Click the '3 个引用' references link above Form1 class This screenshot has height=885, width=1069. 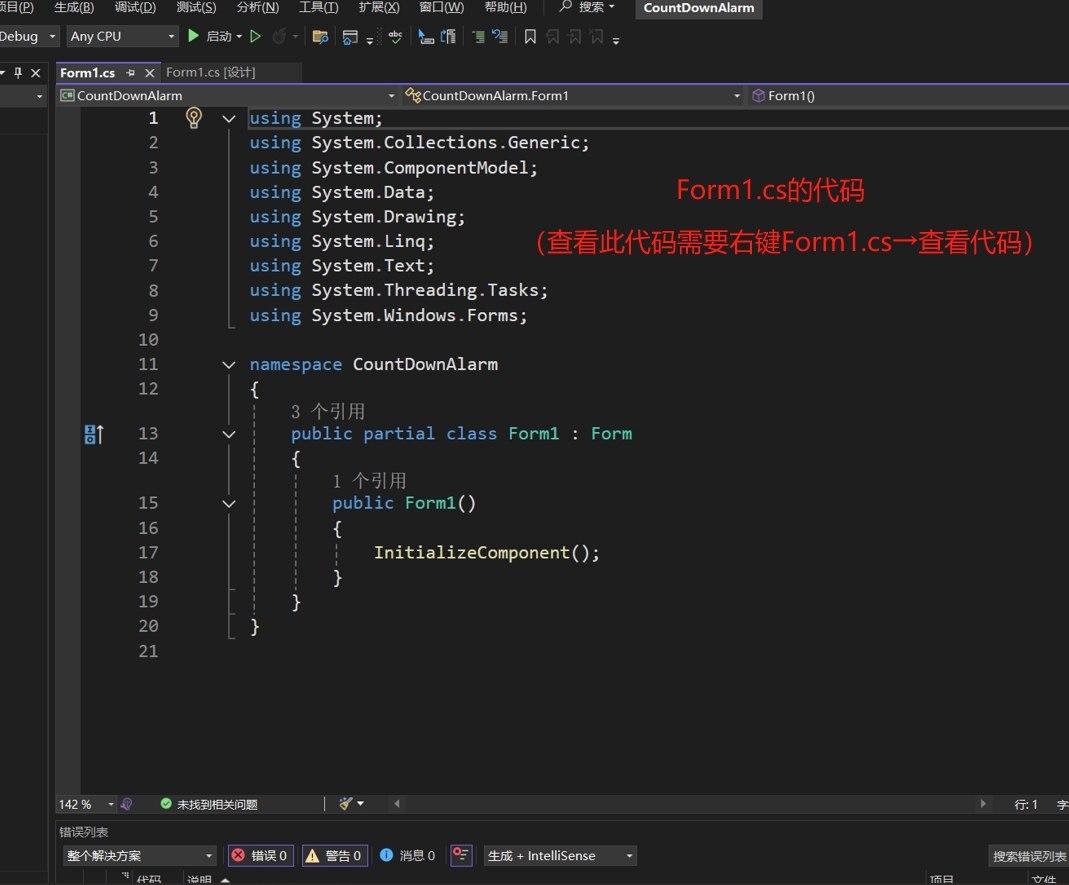click(328, 411)
